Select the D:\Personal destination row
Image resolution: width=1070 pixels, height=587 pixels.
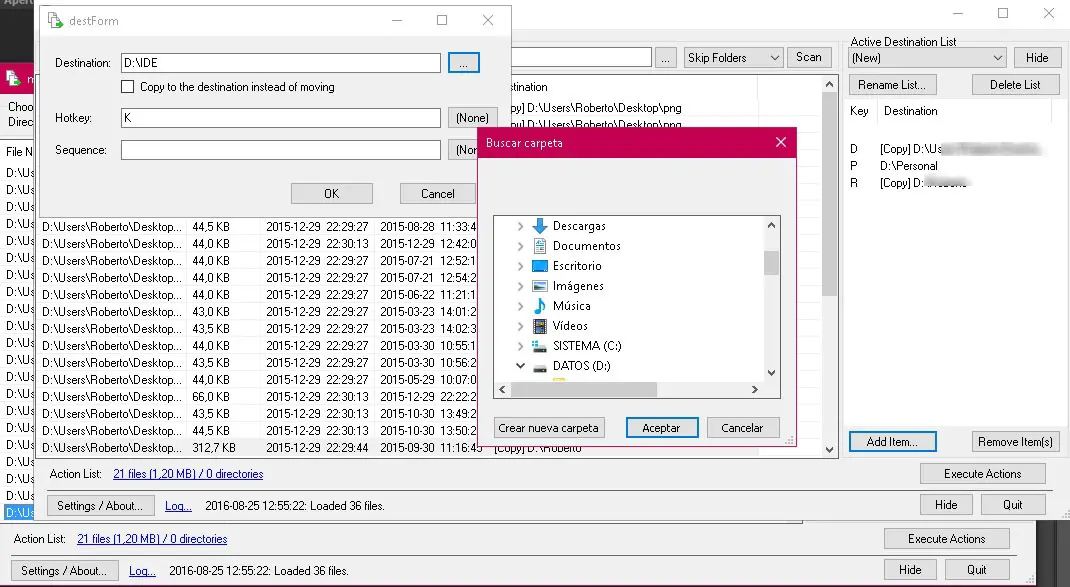pos(949,166)
